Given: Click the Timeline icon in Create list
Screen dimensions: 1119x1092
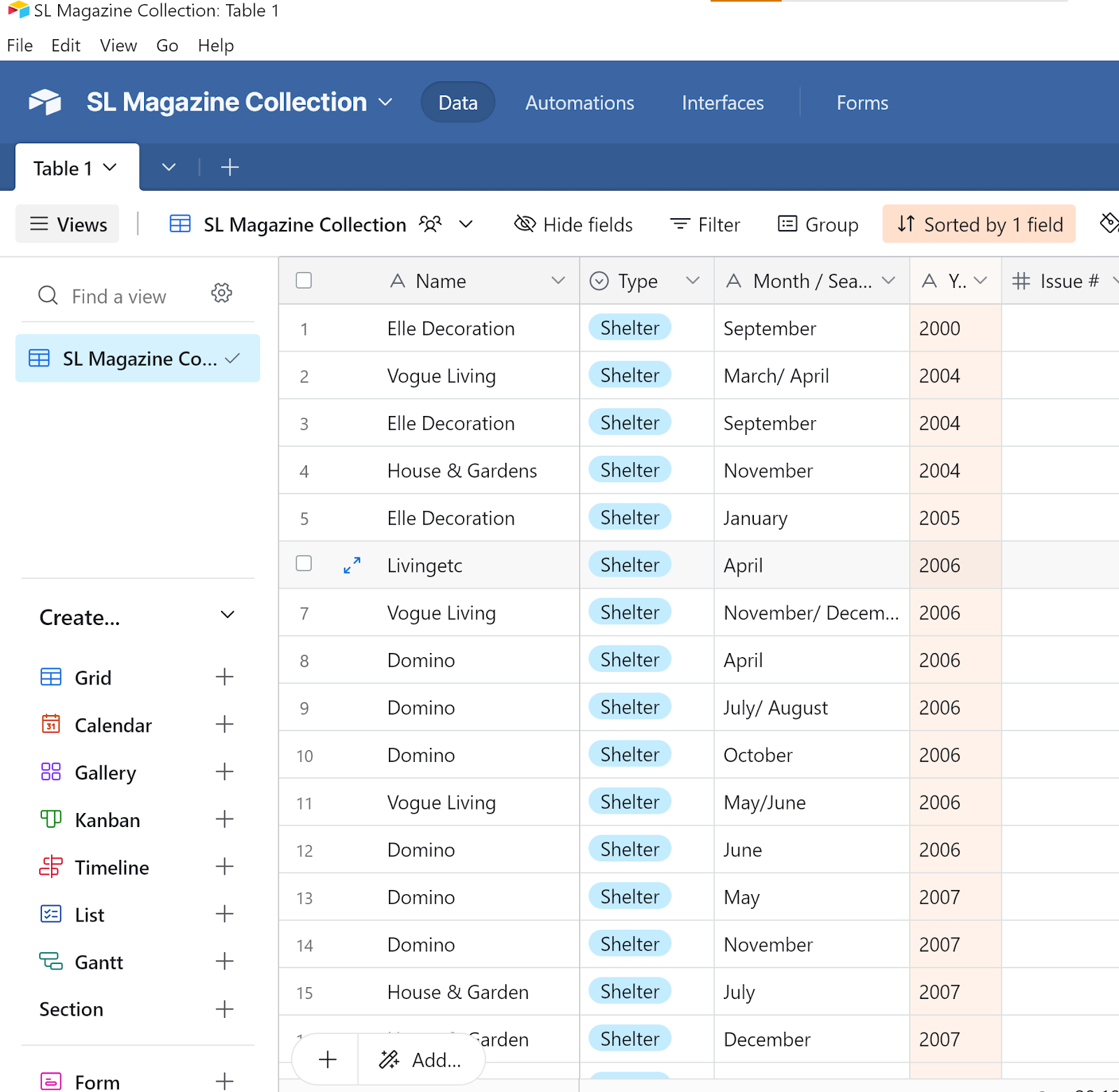Looking at the screenshot, I should click(x=51, y=867).
